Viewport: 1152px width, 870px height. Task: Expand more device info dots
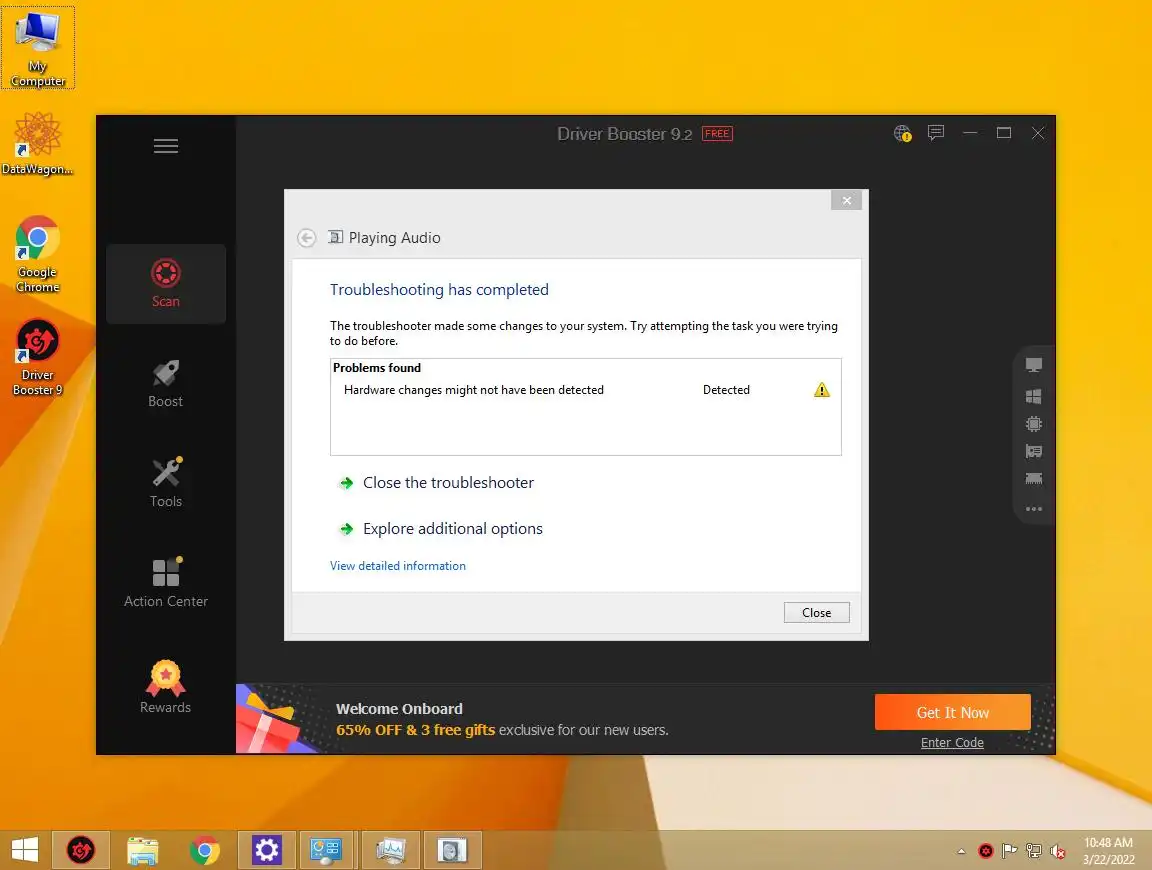click(1034, 508)
